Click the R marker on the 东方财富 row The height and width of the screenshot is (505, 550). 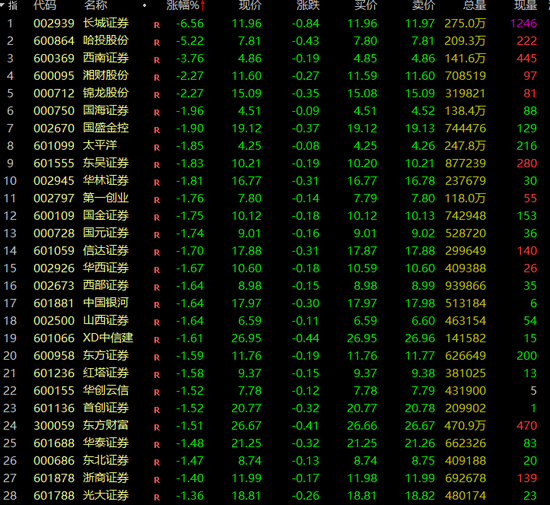157,428
